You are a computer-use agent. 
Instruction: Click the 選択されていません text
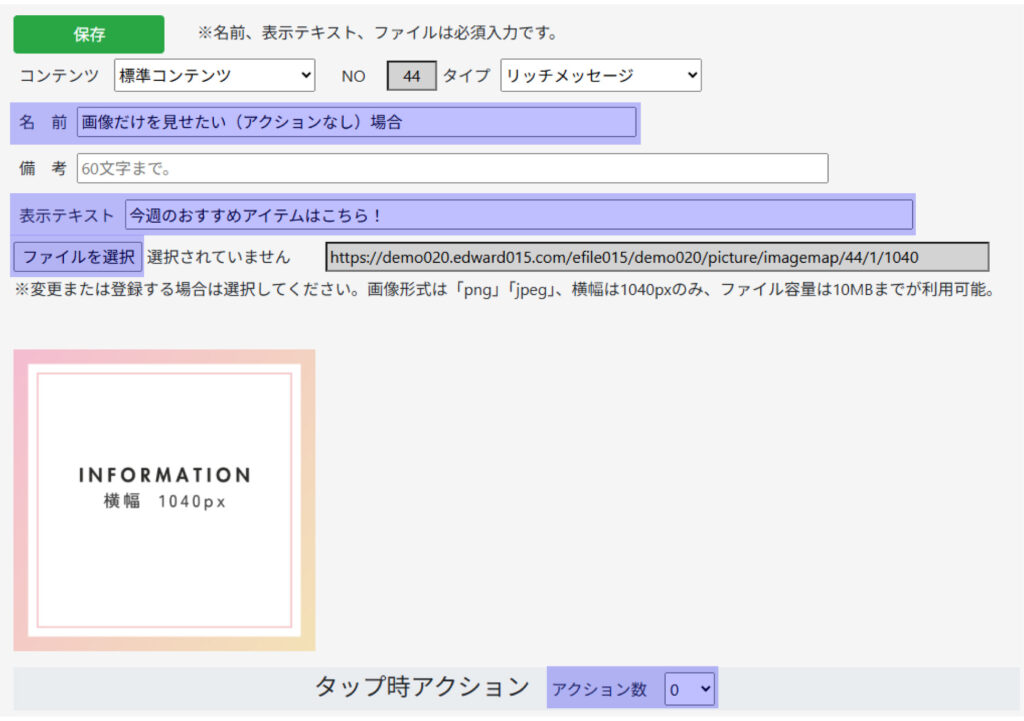[x=218, y=257]
